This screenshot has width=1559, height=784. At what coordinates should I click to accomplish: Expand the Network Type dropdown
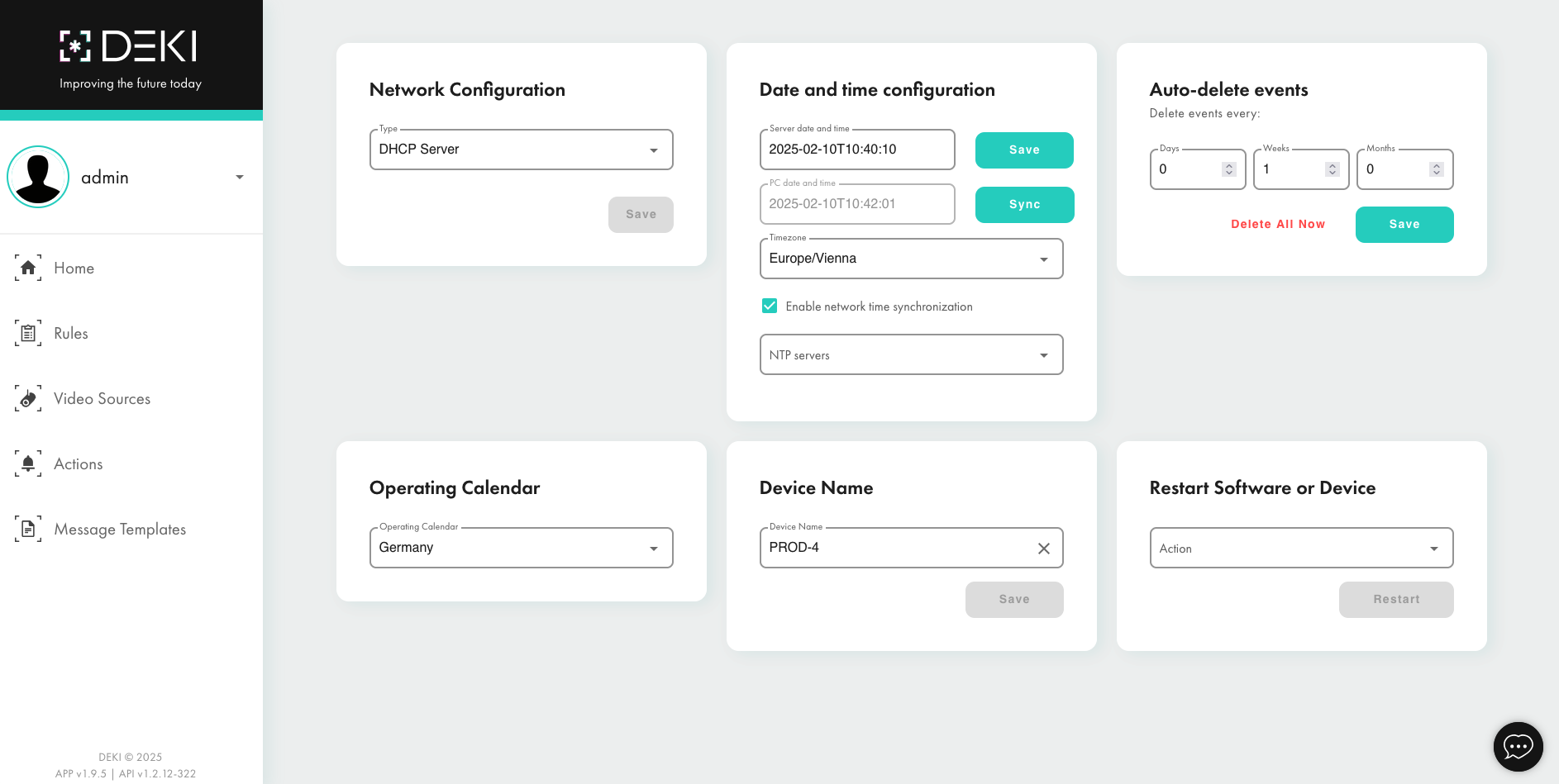[521, 150]
